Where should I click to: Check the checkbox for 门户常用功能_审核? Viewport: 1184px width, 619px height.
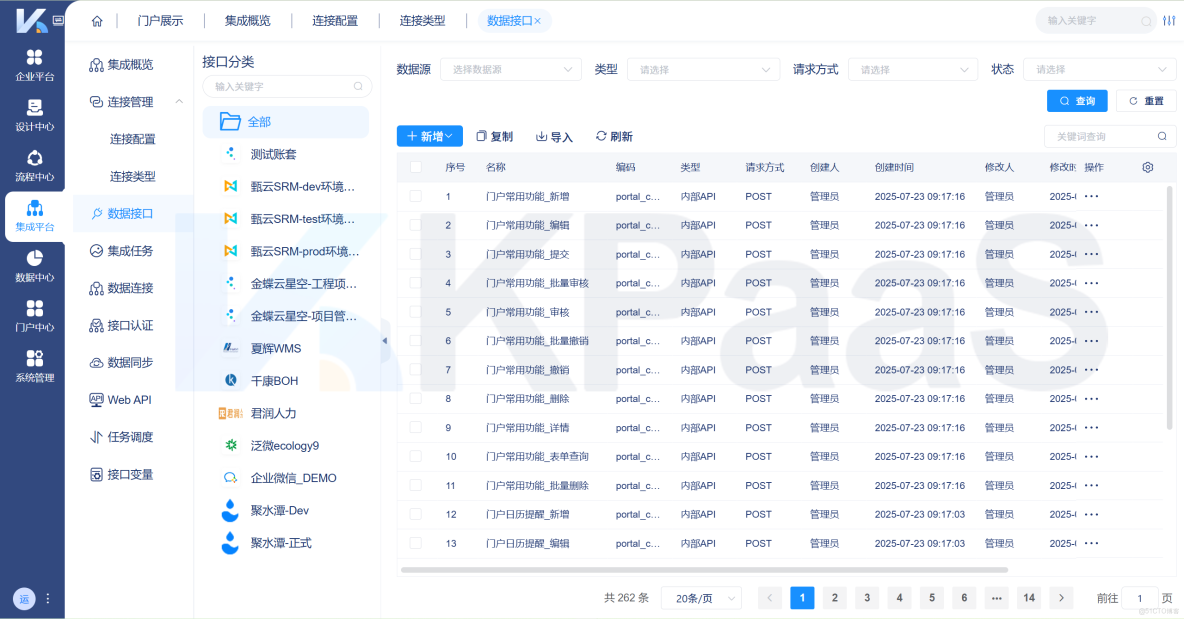416,312
